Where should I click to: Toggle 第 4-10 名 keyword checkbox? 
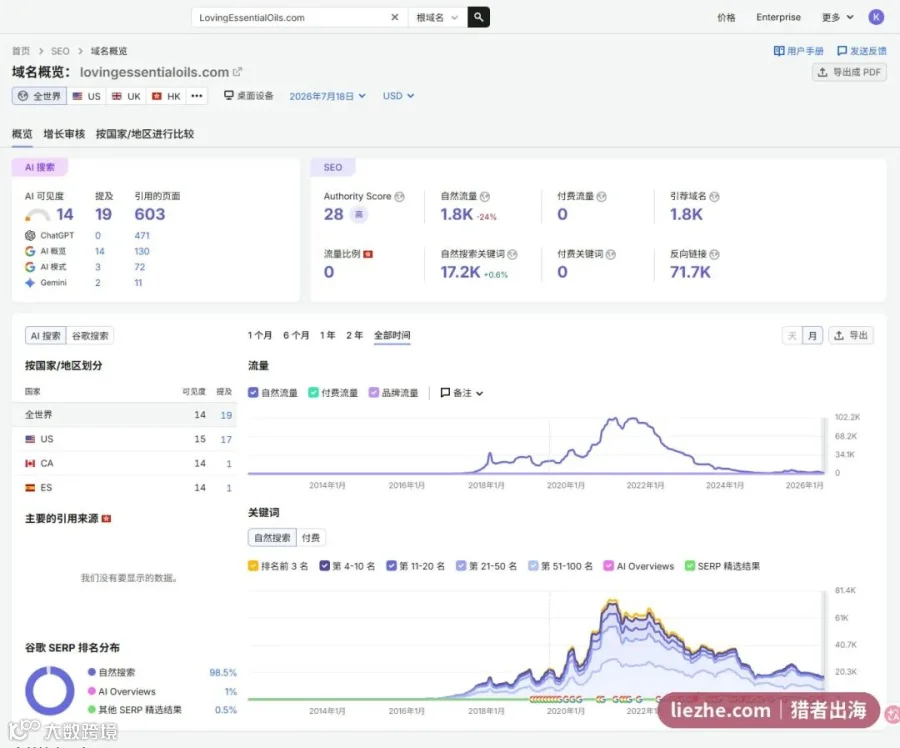pyautogui.click(x=324, y=566)
